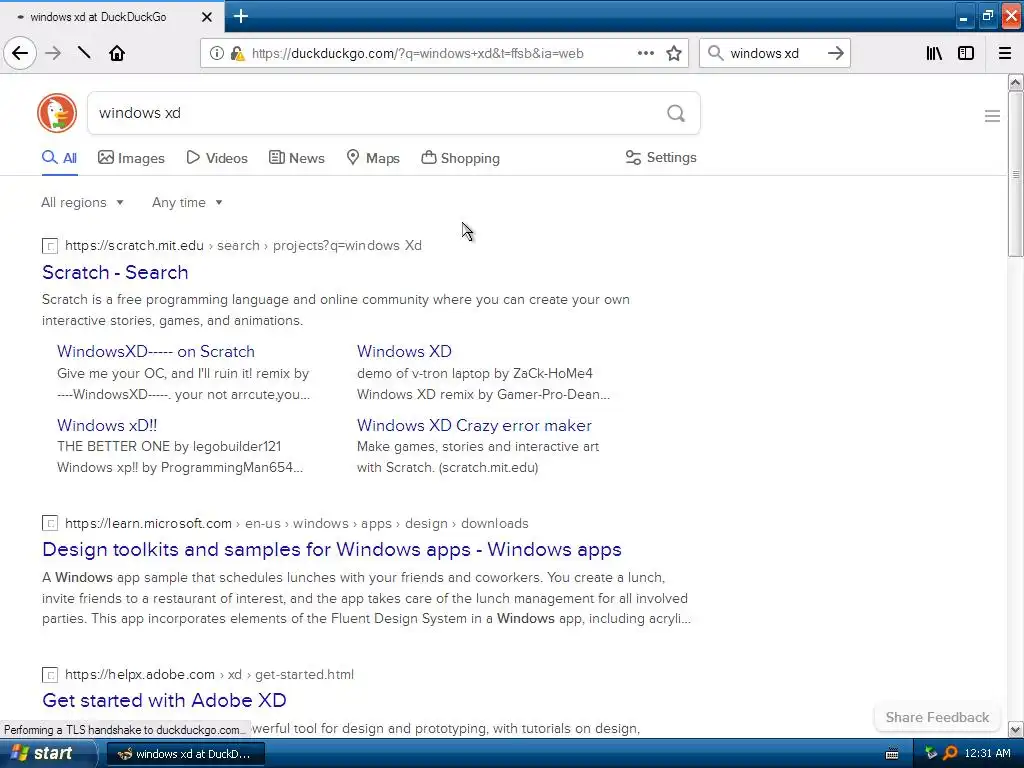Screen dimensions: 1024x768
Task: Click the learn.microsoft.com URL breadcrumb
Action: pos(296,524)
